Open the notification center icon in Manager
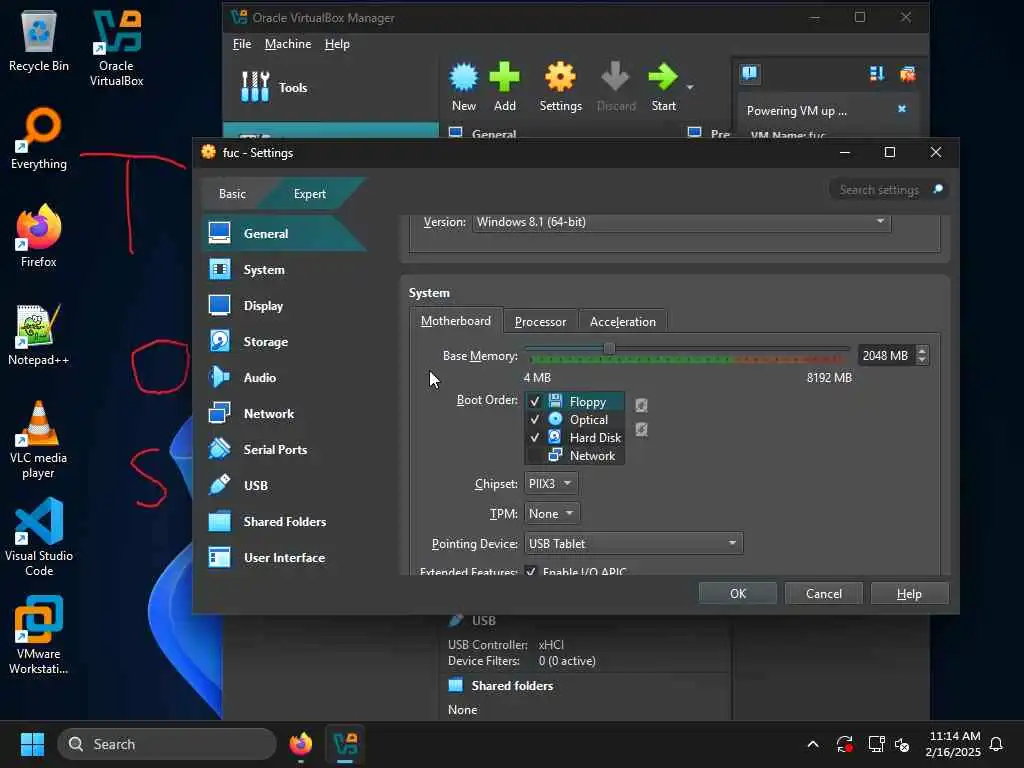 click(750, 73)
